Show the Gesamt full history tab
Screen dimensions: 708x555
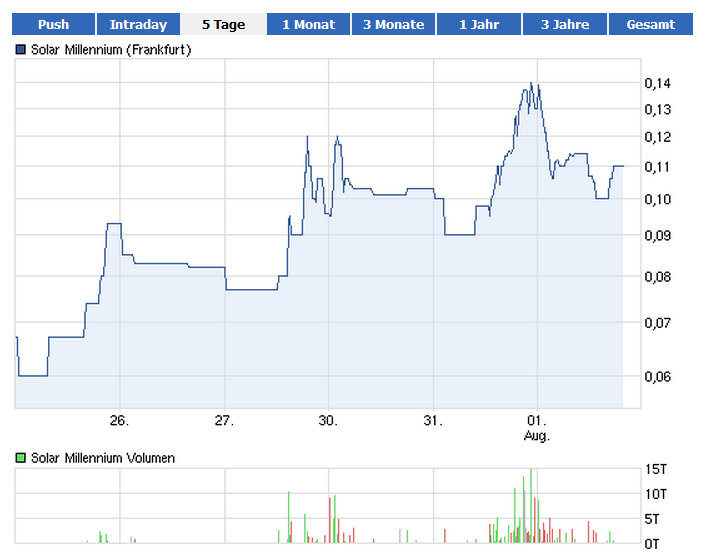[x=650, y=24]
